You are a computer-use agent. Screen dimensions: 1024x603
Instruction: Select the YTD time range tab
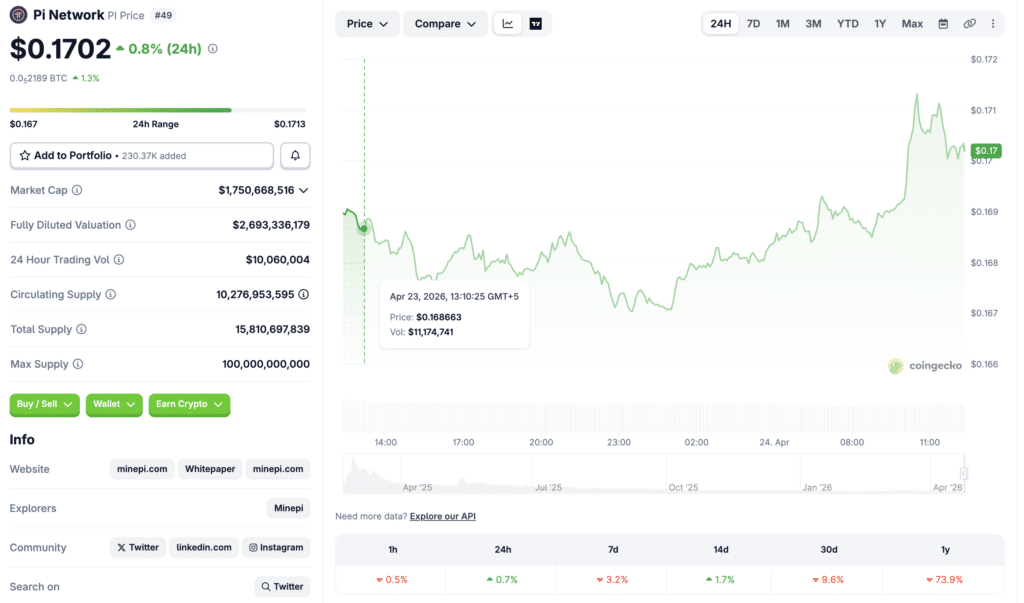(847, 23)
